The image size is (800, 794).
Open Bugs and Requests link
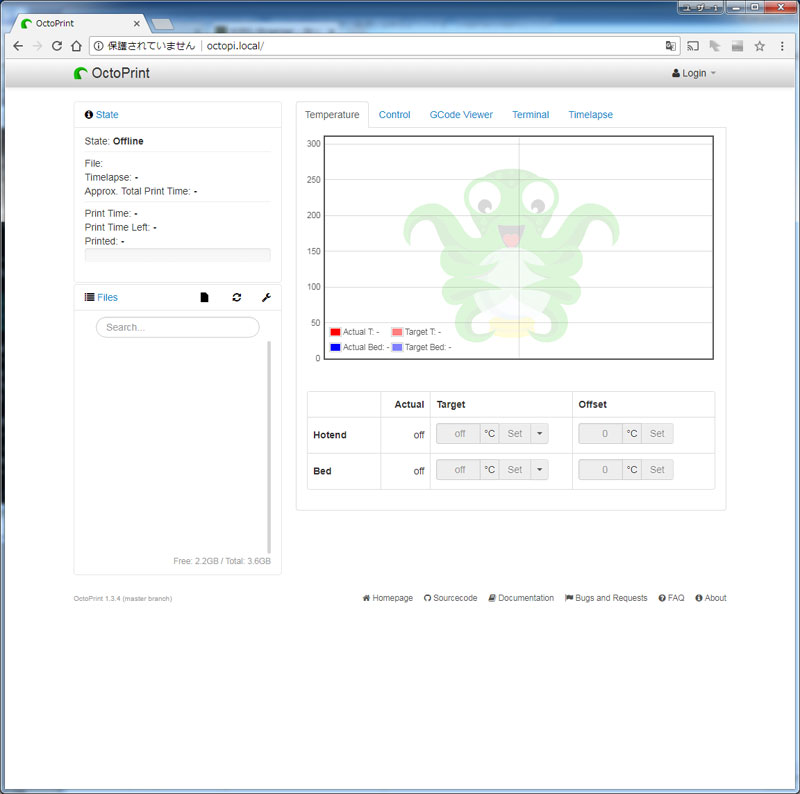[x=606, y=598]
